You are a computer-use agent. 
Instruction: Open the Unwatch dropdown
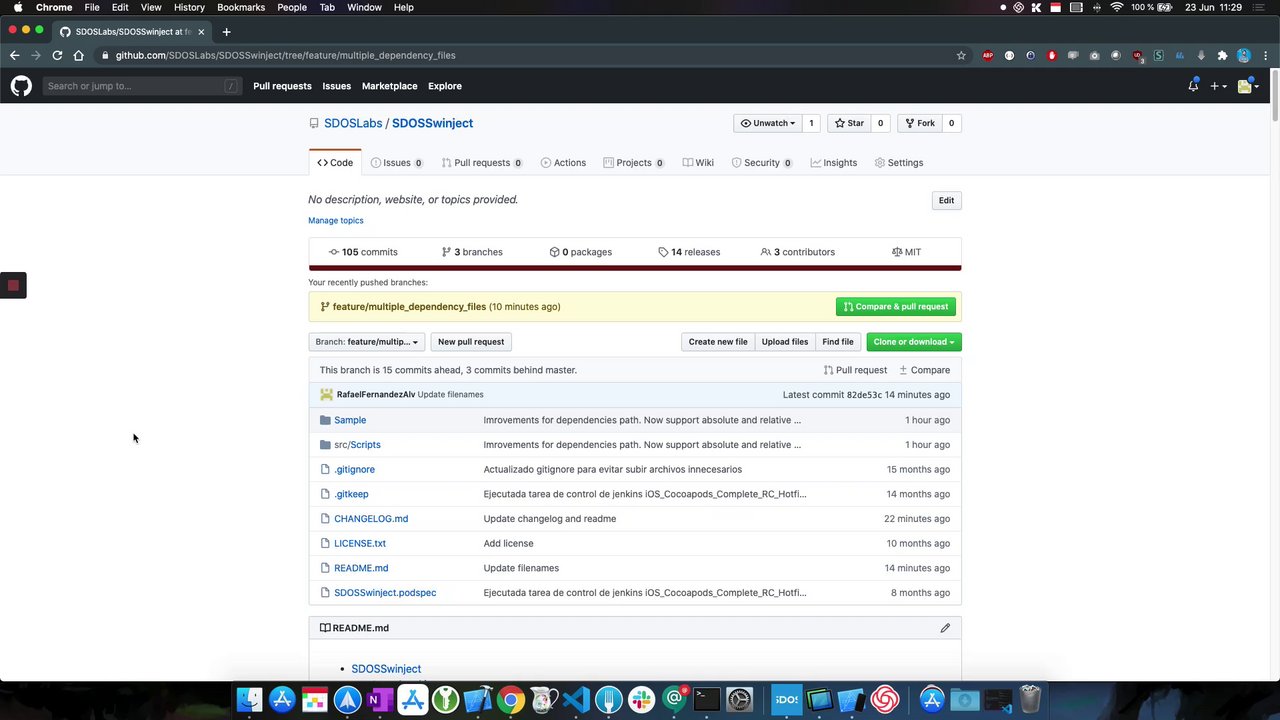coord(768,124)
